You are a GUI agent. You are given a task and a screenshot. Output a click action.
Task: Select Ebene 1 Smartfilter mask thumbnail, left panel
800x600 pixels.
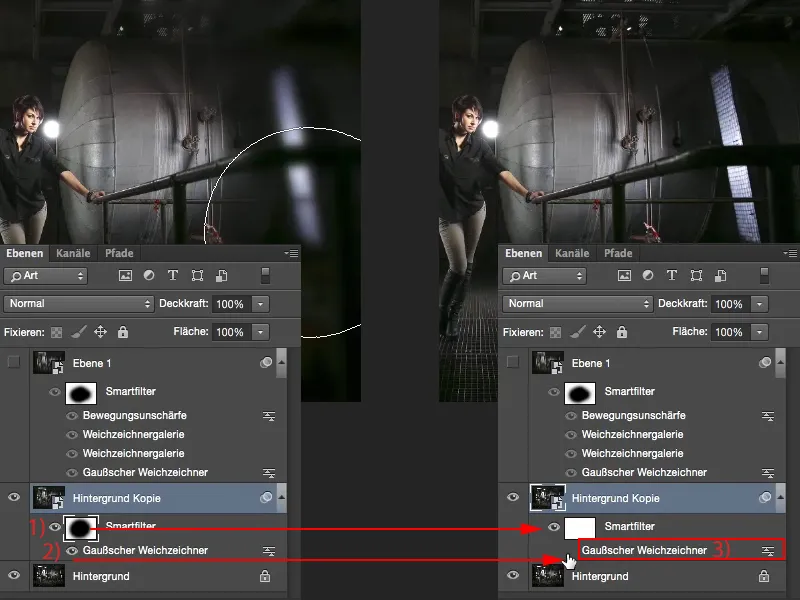81,393
